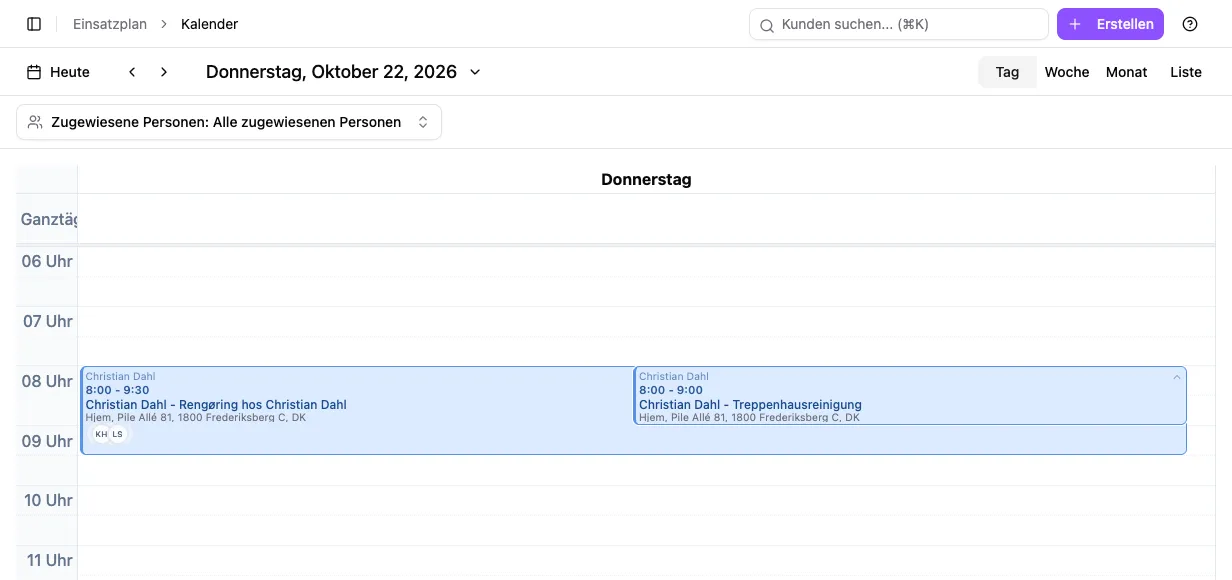
Task: Switch to Monat view
Action: [1127, 72]
